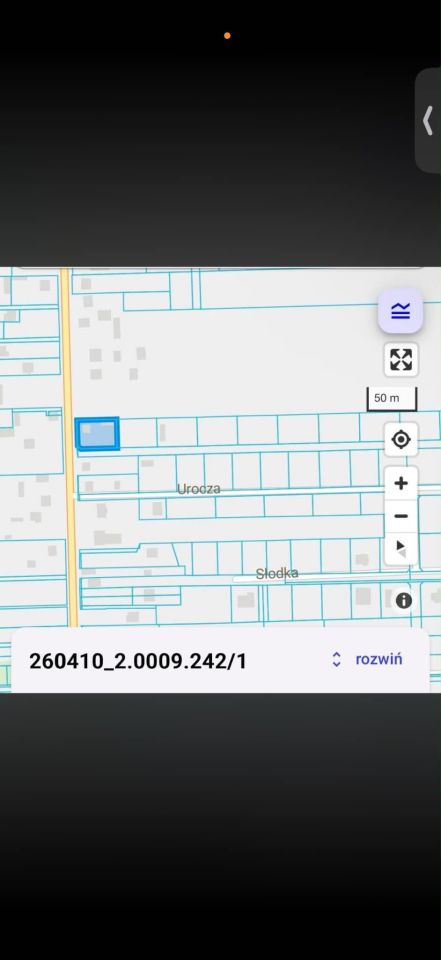441x960 pixels.
Task: Click the up-down chevron beside rozwiń
Action: (336, 659)
